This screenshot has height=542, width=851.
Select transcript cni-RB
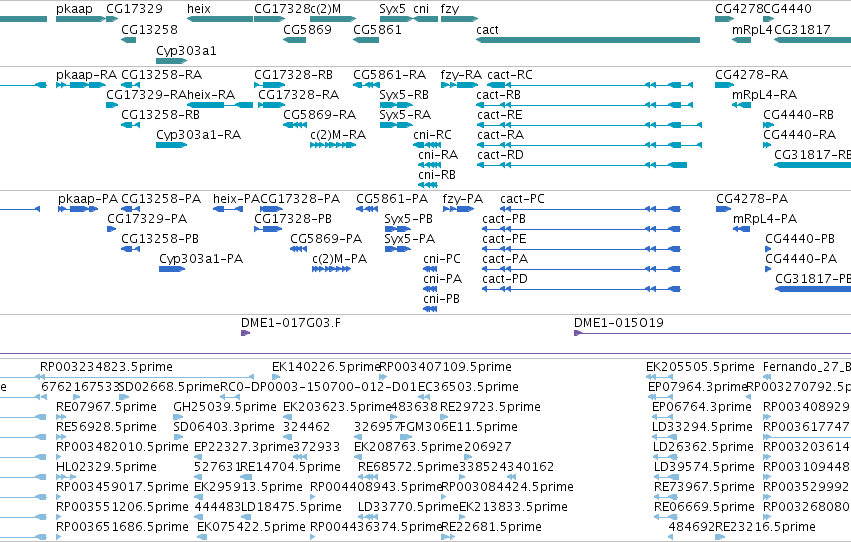(428, 185)
